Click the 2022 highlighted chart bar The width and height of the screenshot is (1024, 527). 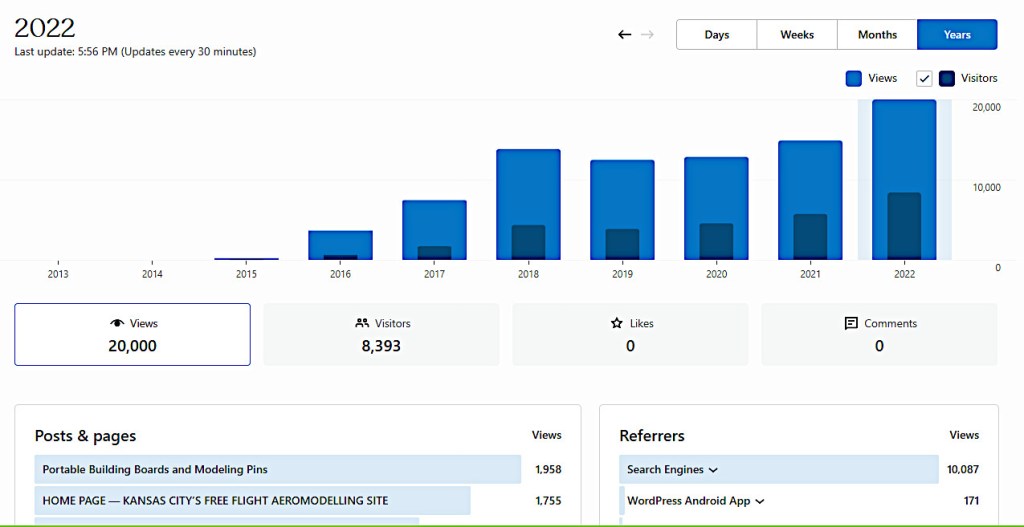pos(904,180)
